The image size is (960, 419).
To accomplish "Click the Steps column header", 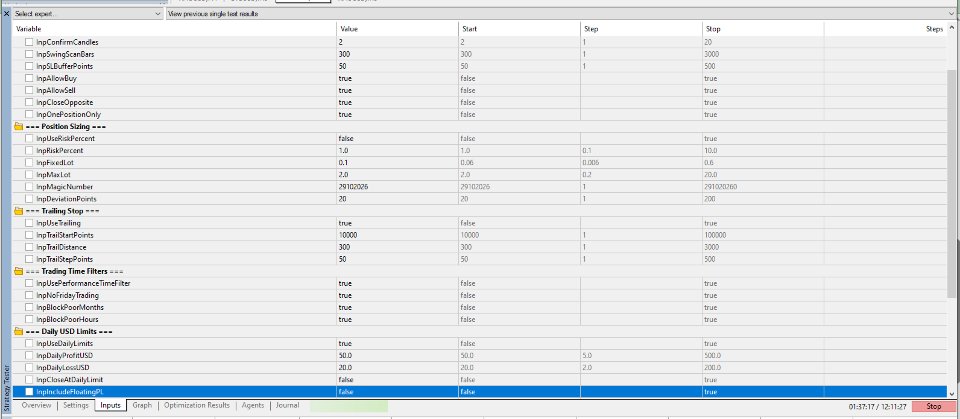I will 885,29.
